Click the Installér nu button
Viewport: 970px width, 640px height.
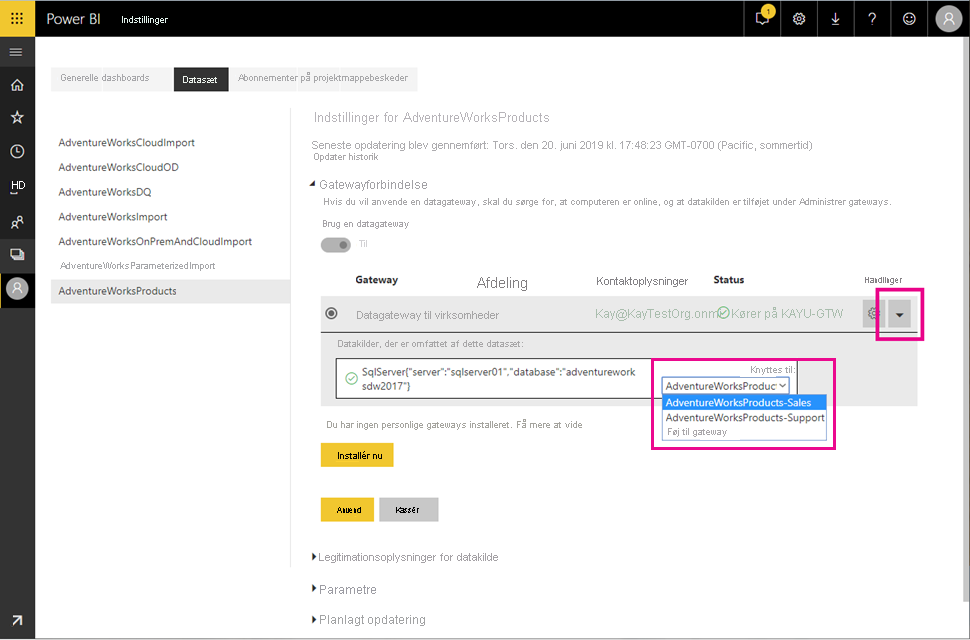tap(357, 455)
